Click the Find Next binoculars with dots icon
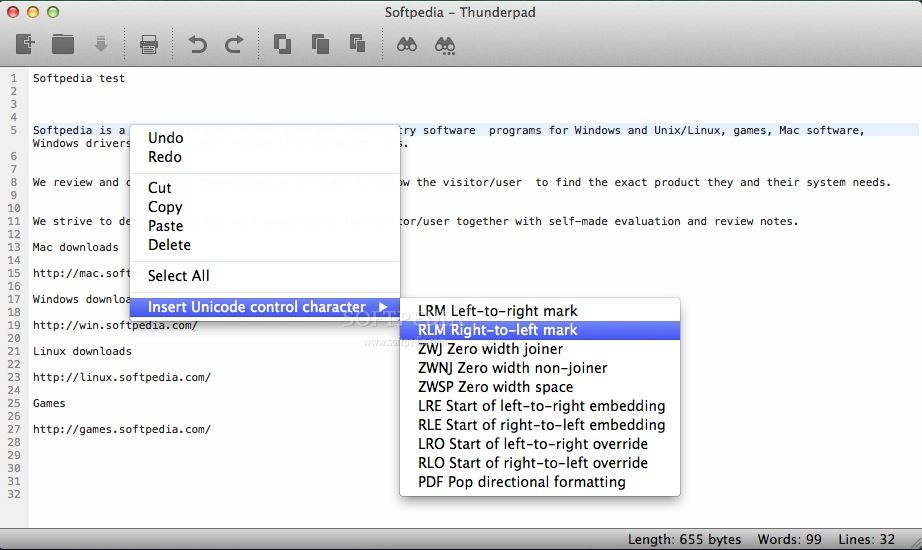 click(x=445, y=45)
